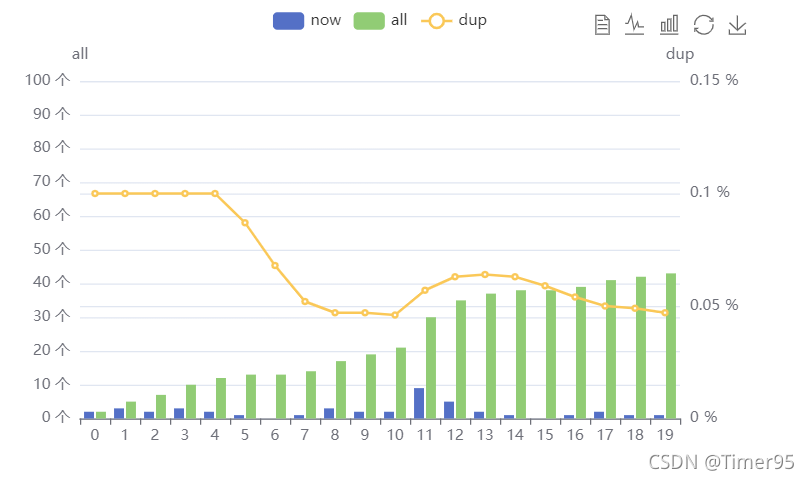Click the right axis label '0.05 %'
This screenshot has height=480, width=809.
point(714,305)
